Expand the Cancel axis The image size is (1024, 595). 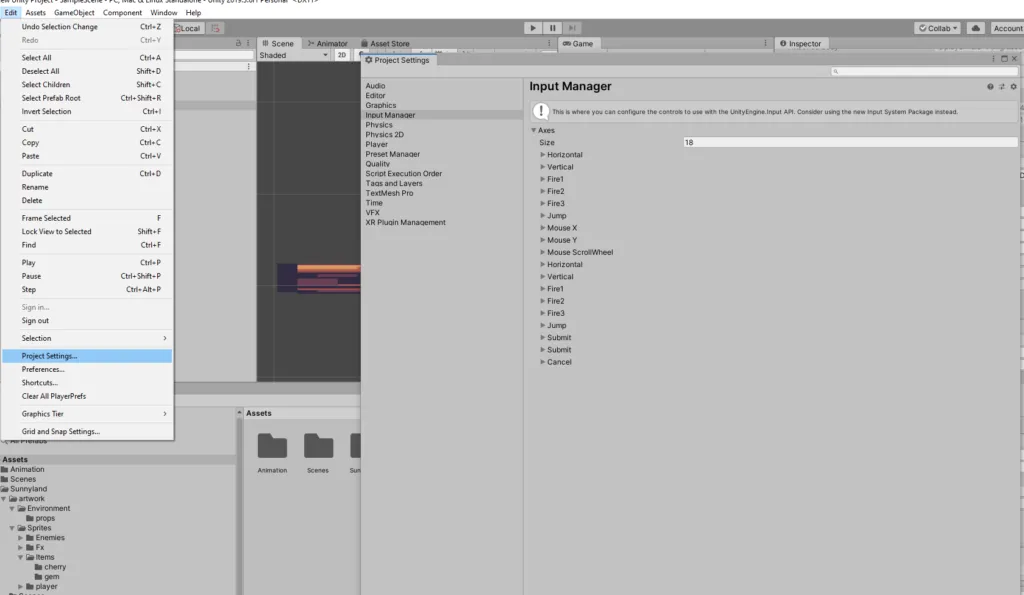tap(543, 362)
